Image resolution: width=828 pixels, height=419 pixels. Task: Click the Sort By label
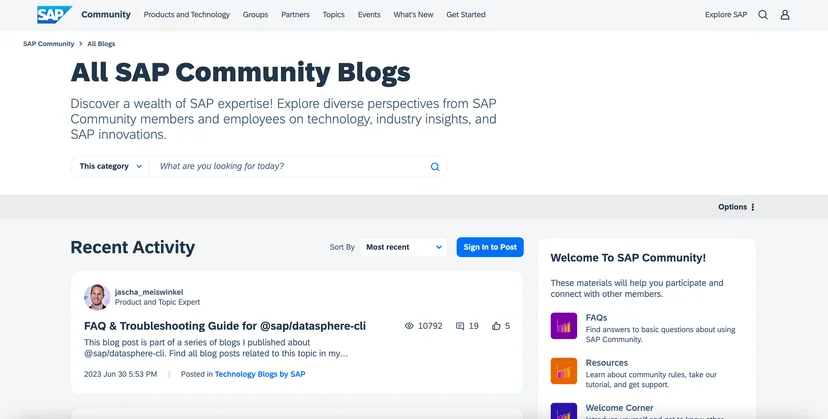click(x=342, y=247)
